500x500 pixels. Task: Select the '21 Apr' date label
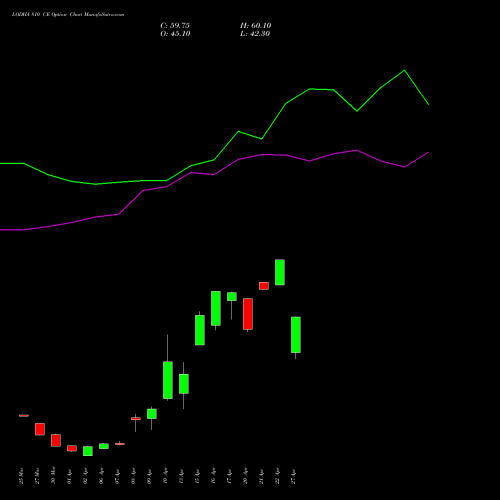point(261,476)
